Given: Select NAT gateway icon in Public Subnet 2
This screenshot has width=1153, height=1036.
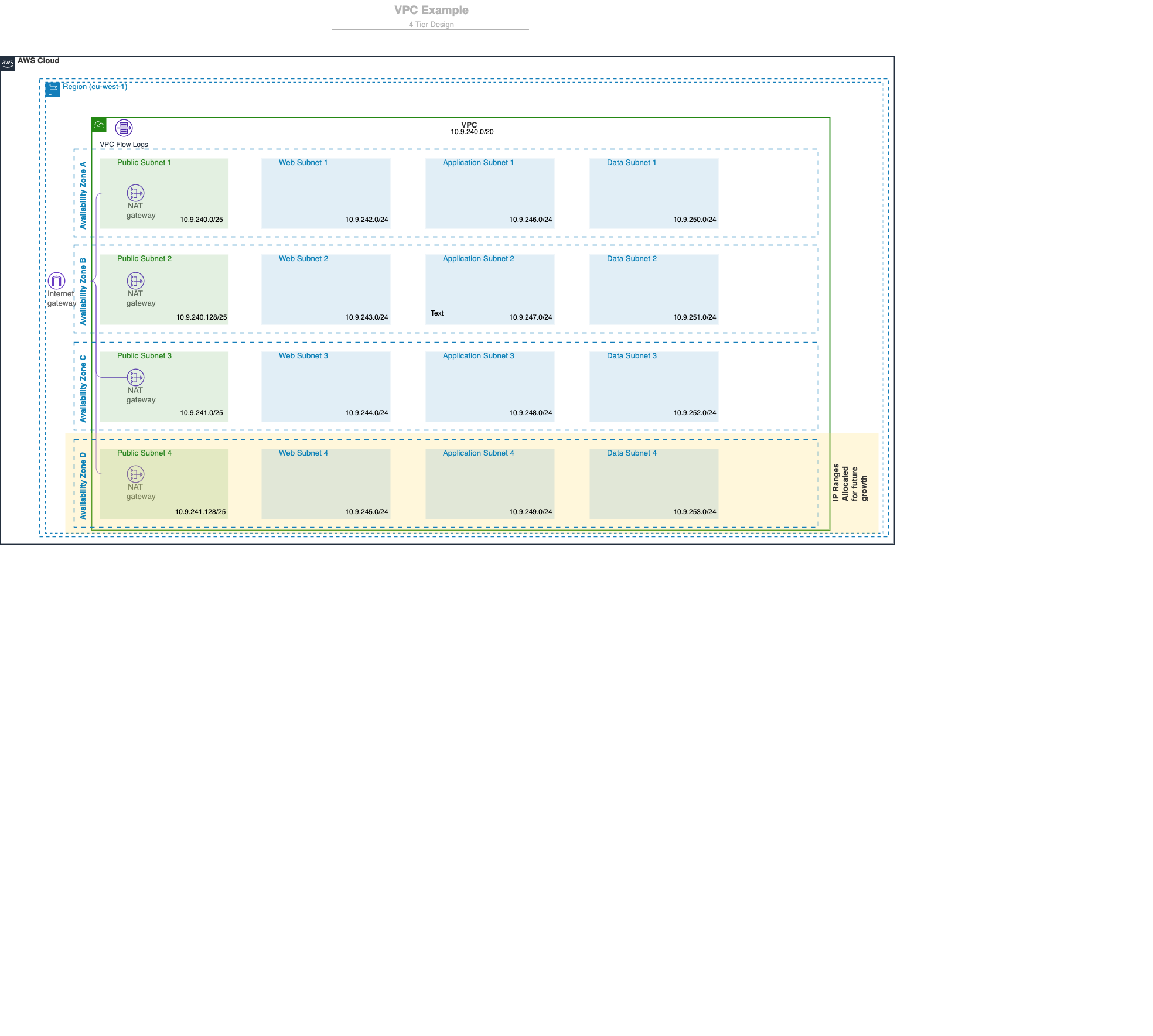Looking at the screenshot, I should 135,281.
